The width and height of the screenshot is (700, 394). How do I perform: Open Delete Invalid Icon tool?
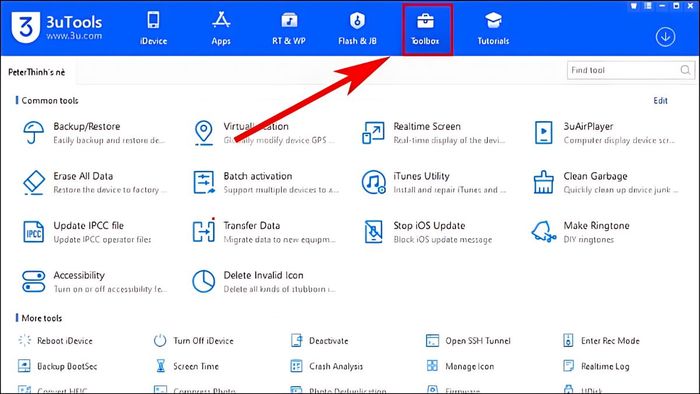pyautogui.click(x=204, y=282)
